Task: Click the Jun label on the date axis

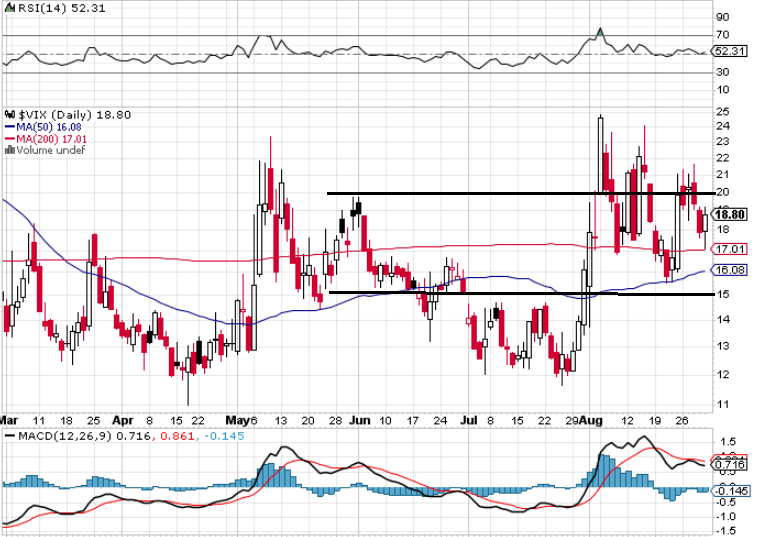Action: tap(357, 421)
